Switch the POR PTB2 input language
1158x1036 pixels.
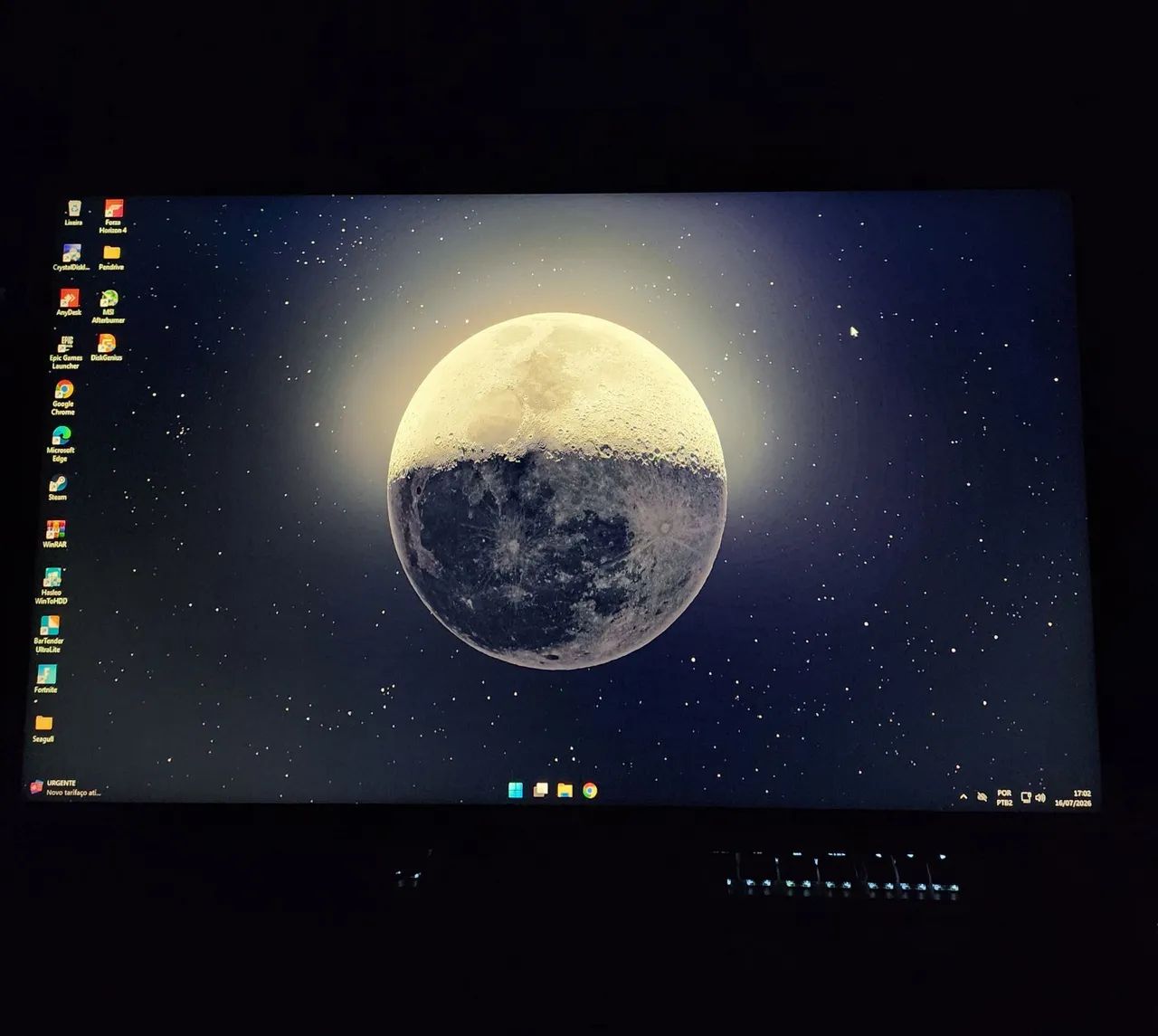click(1004, 798)
